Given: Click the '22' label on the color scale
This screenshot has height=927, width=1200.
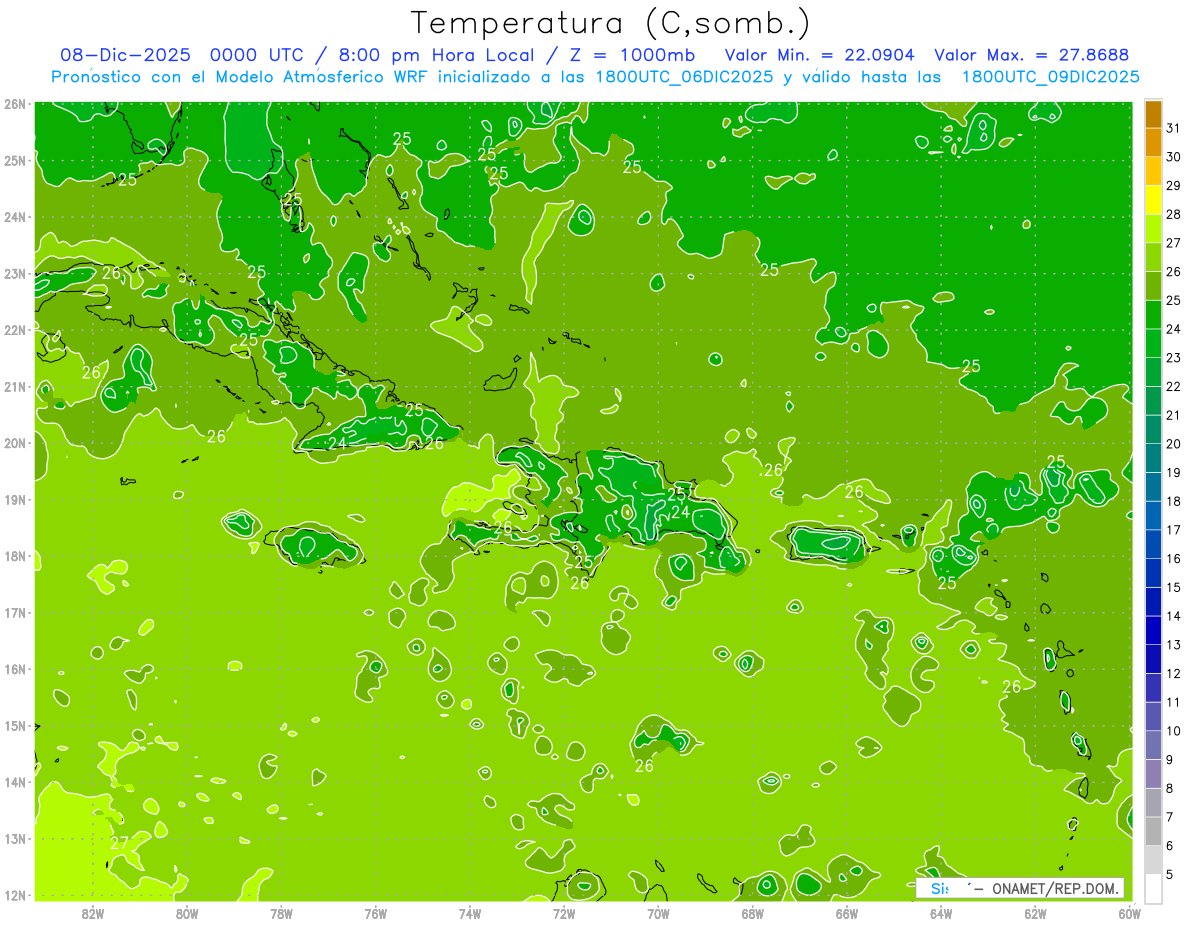Looking at the screenshot, I should pyautogui.click(x=1173, y=386).
